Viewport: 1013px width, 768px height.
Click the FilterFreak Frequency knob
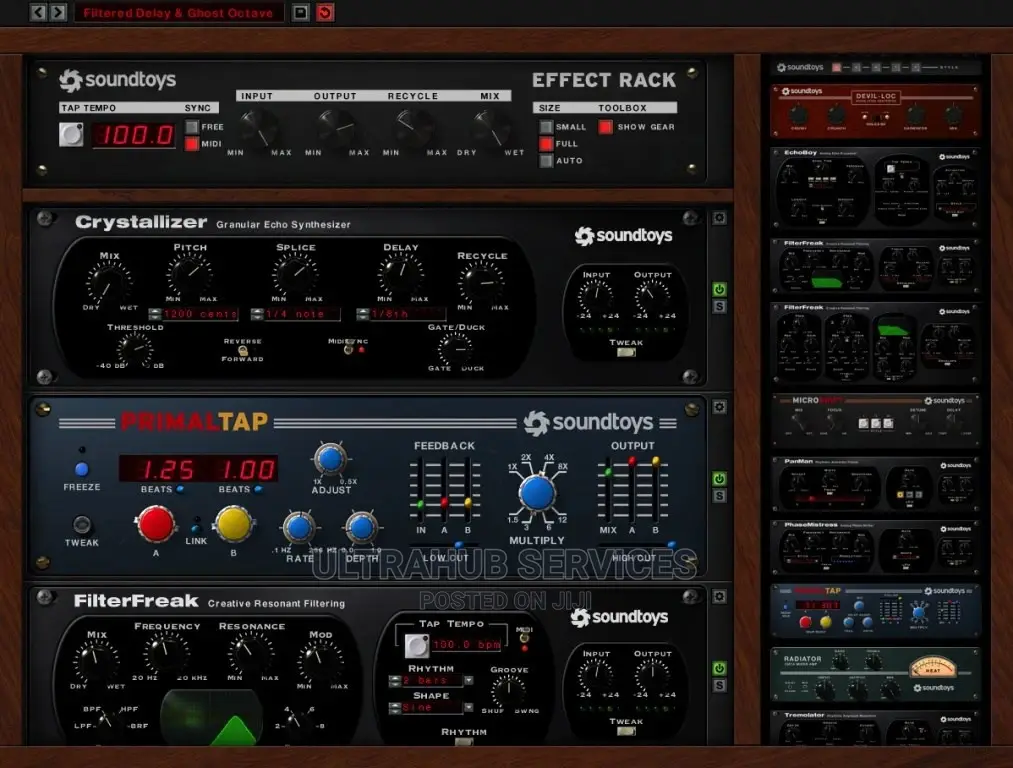(166, 654)
